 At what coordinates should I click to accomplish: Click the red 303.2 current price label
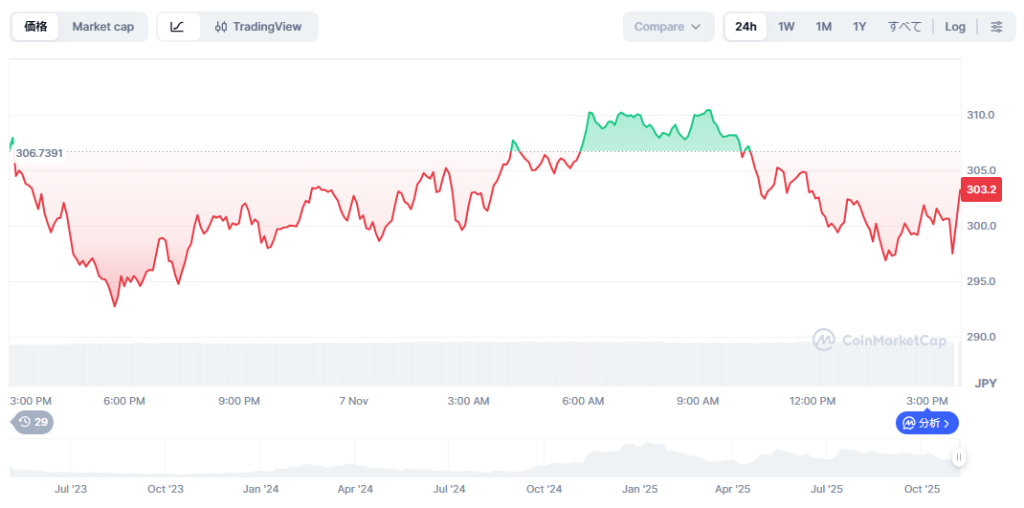tap(980, 190)
